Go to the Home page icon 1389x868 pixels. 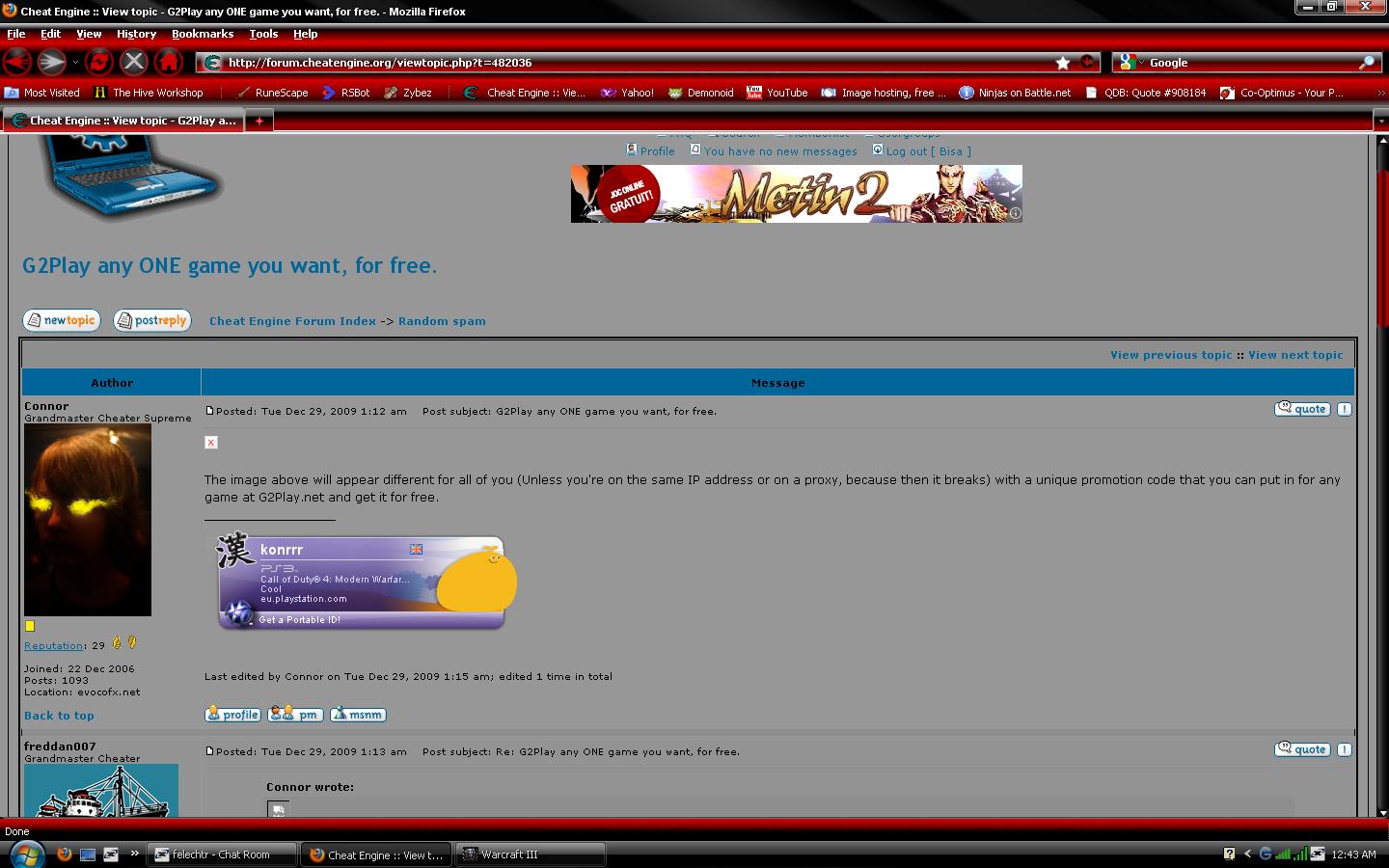[x=169, y=63]
